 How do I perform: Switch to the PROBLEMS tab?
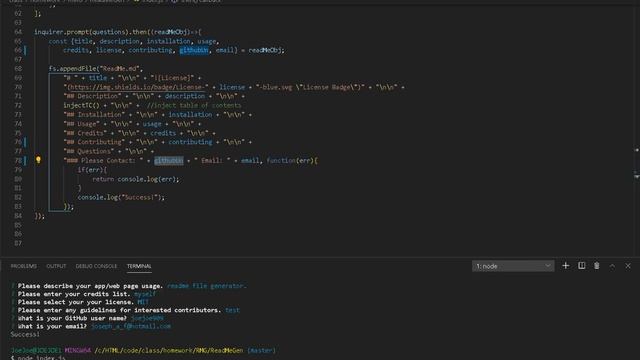[x=24, y=266]
